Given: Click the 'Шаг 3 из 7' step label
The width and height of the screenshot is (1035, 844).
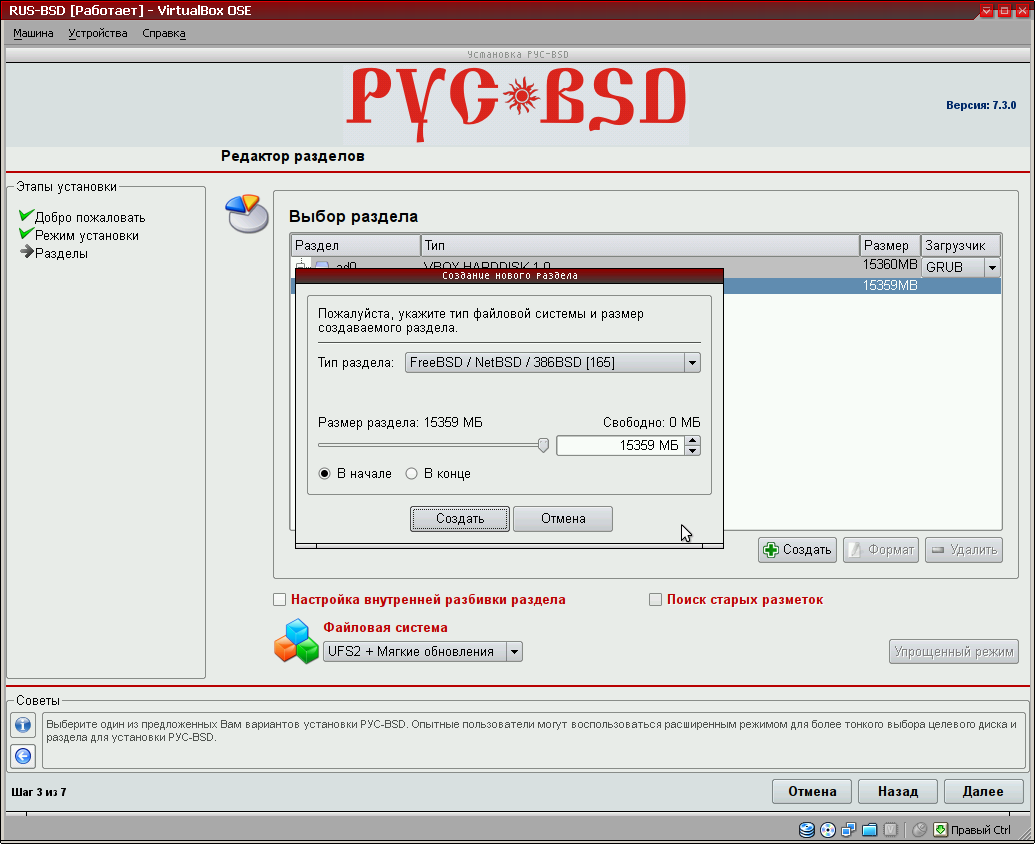Looking at the screenshot, I should [39, 792].
